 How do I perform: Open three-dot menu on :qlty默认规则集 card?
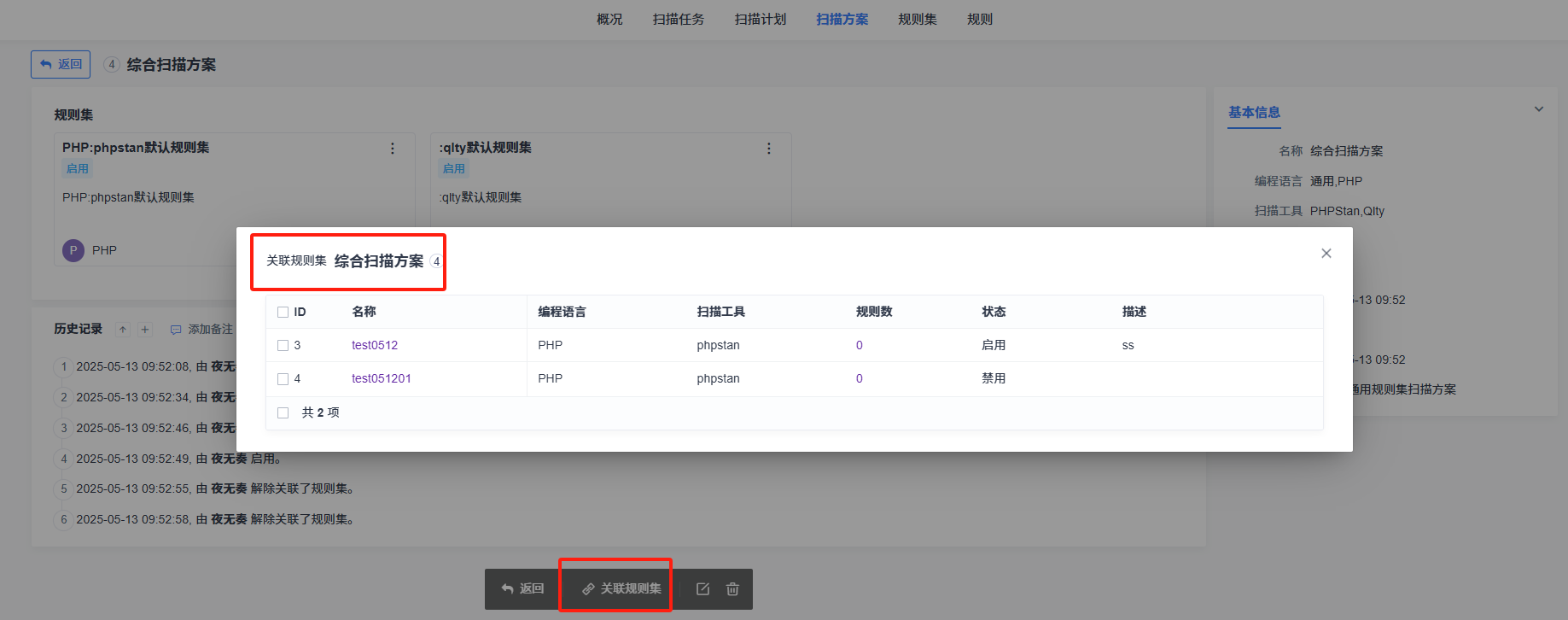pyautogui.click(x=768, y=149)
